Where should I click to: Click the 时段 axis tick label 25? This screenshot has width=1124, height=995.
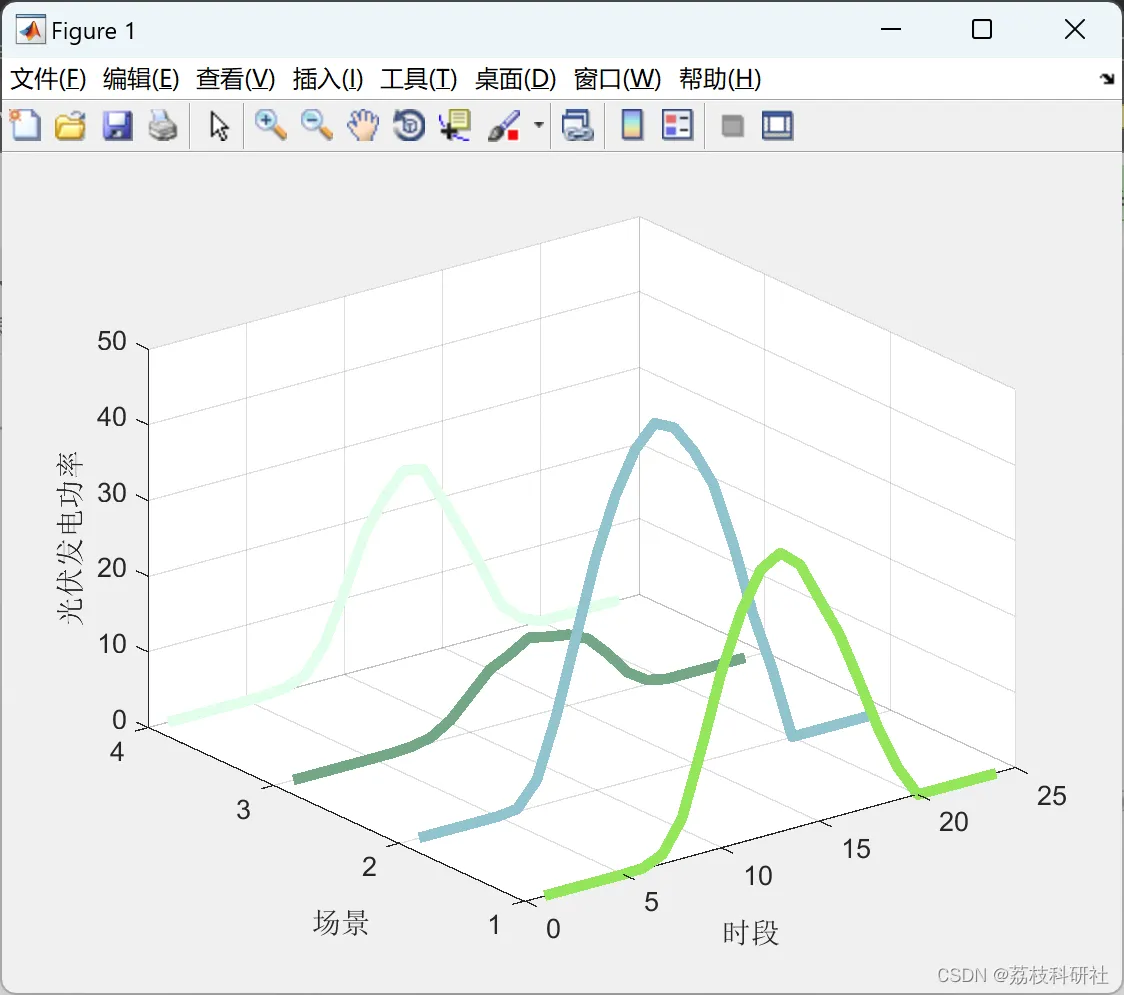pos(1052,796)
